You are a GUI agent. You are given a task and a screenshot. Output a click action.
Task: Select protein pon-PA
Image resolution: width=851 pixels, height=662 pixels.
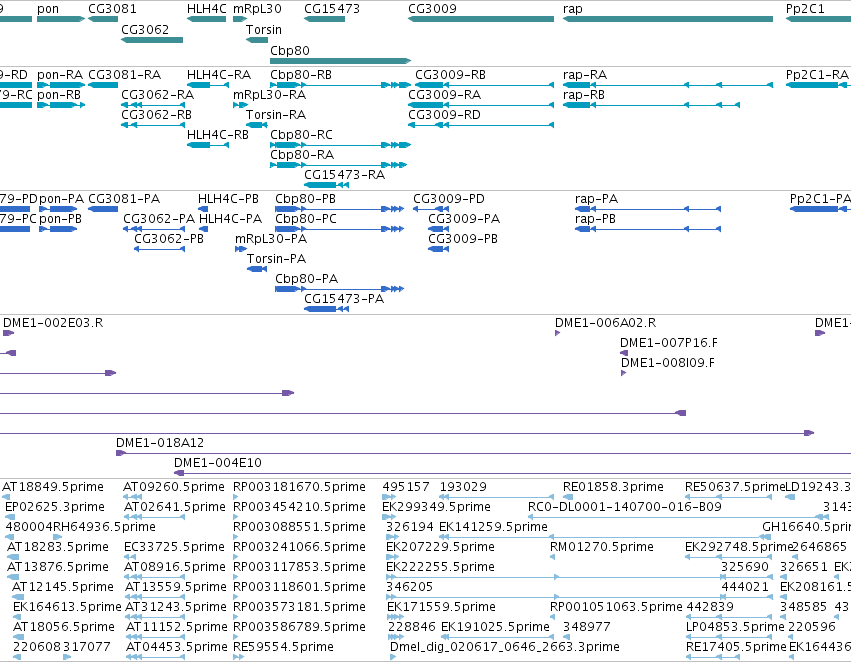[62, 199]
